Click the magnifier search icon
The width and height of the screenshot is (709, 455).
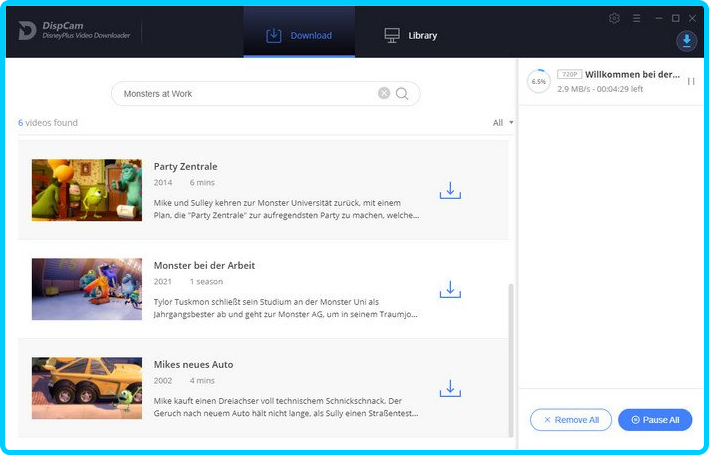coord(402,94)
